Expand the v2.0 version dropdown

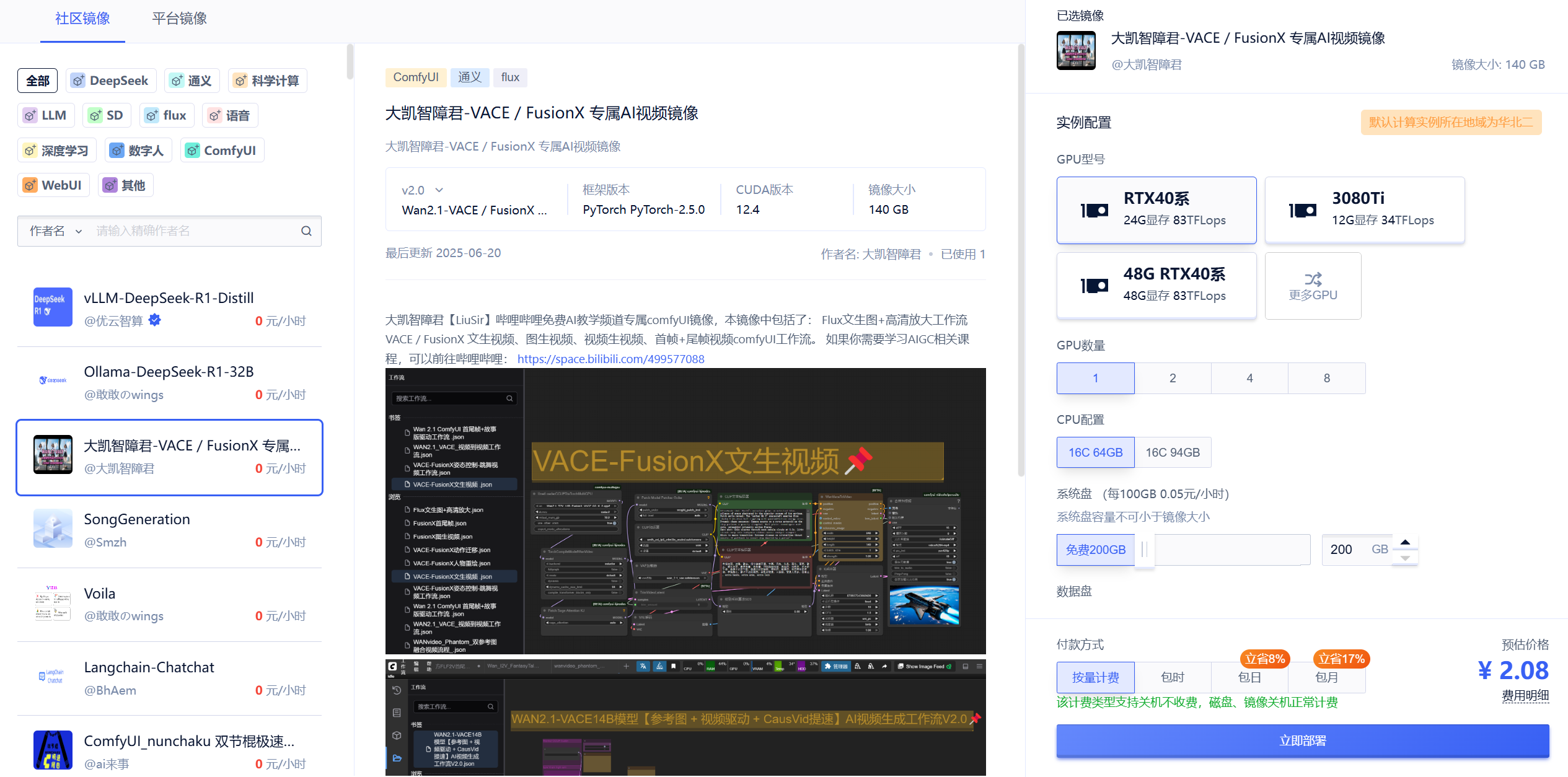pyautogui.click(x=423, y=190)
